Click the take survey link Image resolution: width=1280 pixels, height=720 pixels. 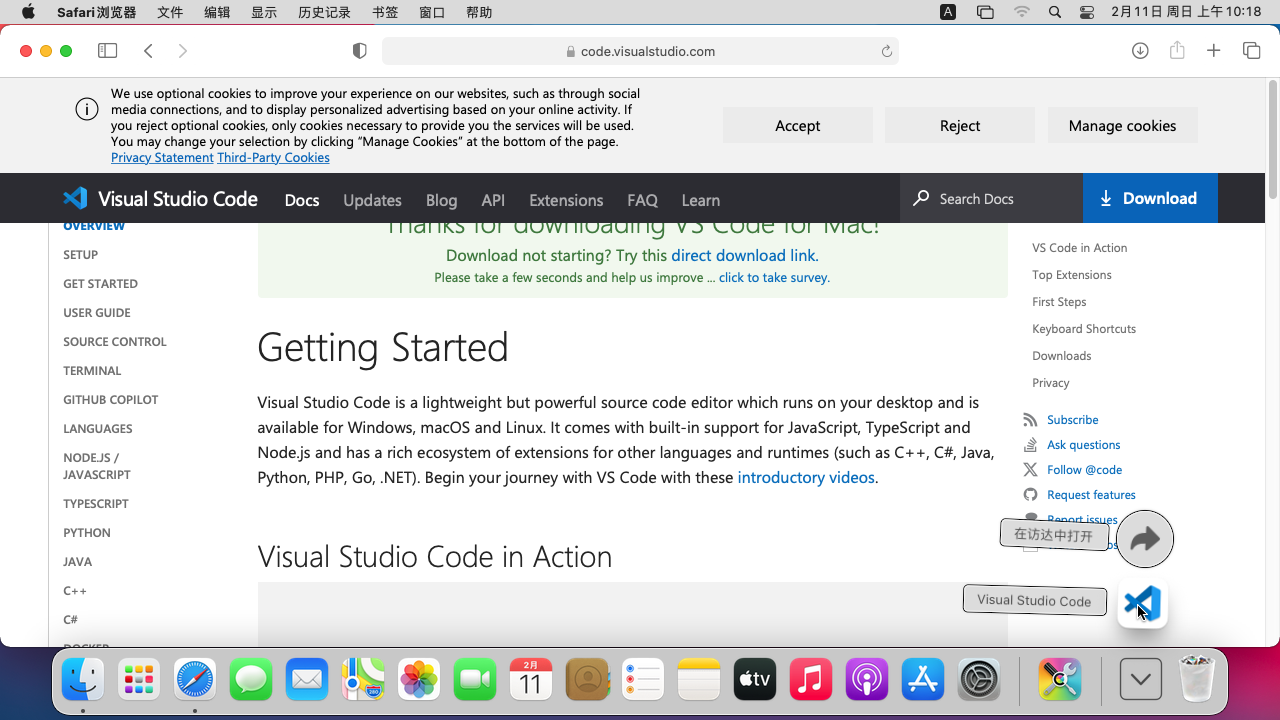pyautogui.click(x=774, y=277)
